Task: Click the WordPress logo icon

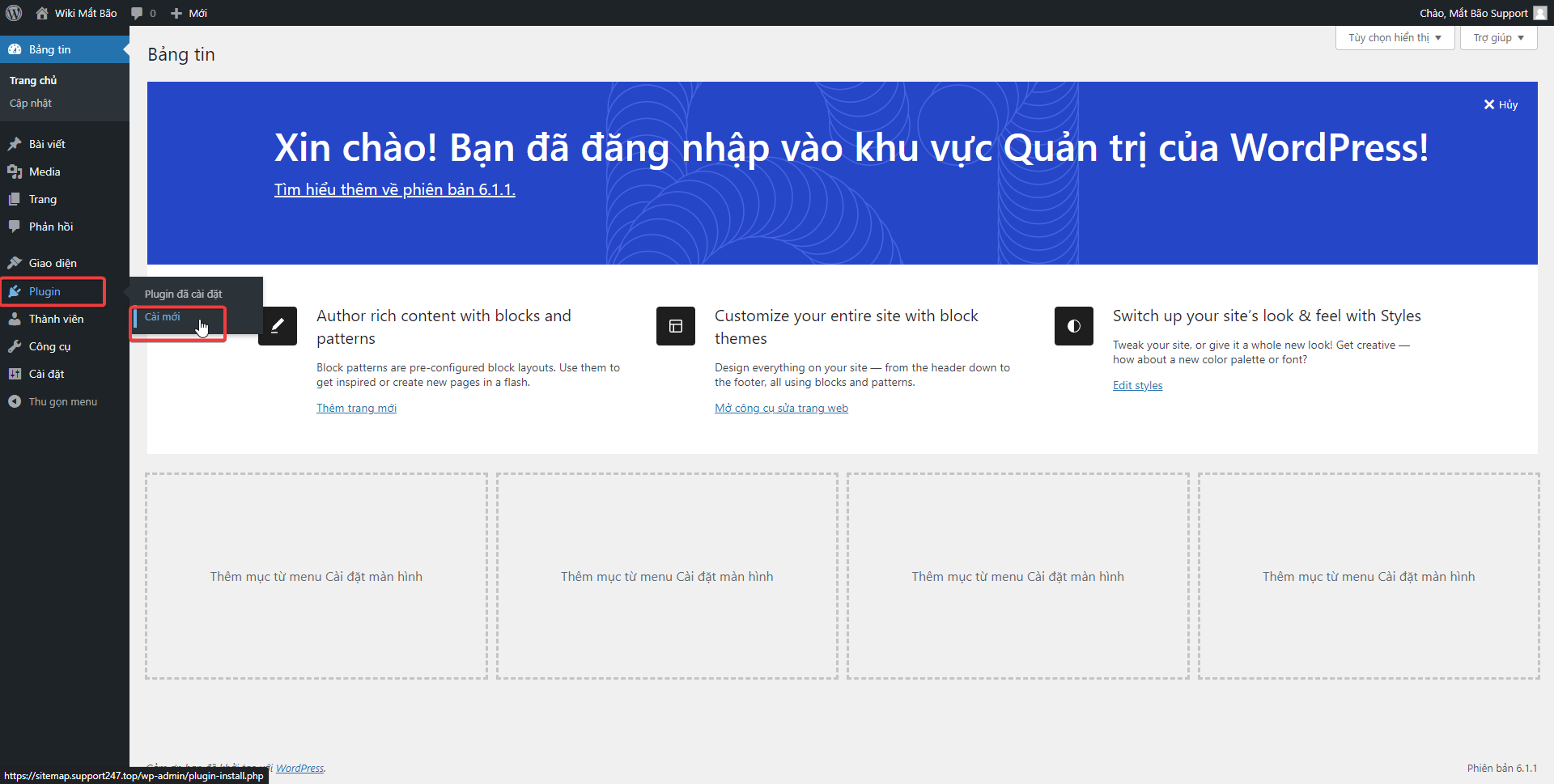Action: click(x=14, y=13)
